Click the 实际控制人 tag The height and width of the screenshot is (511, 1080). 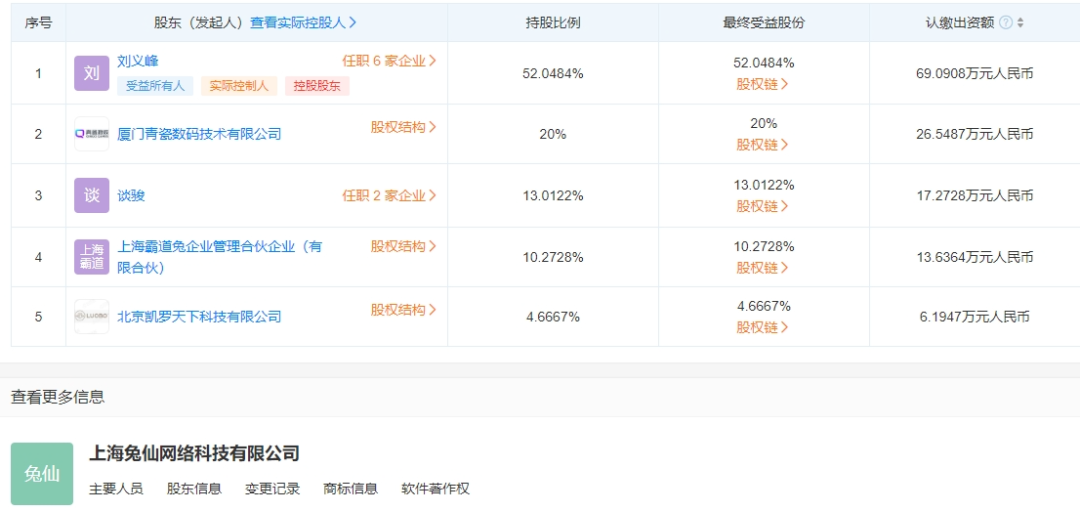(x=239, y=86)
